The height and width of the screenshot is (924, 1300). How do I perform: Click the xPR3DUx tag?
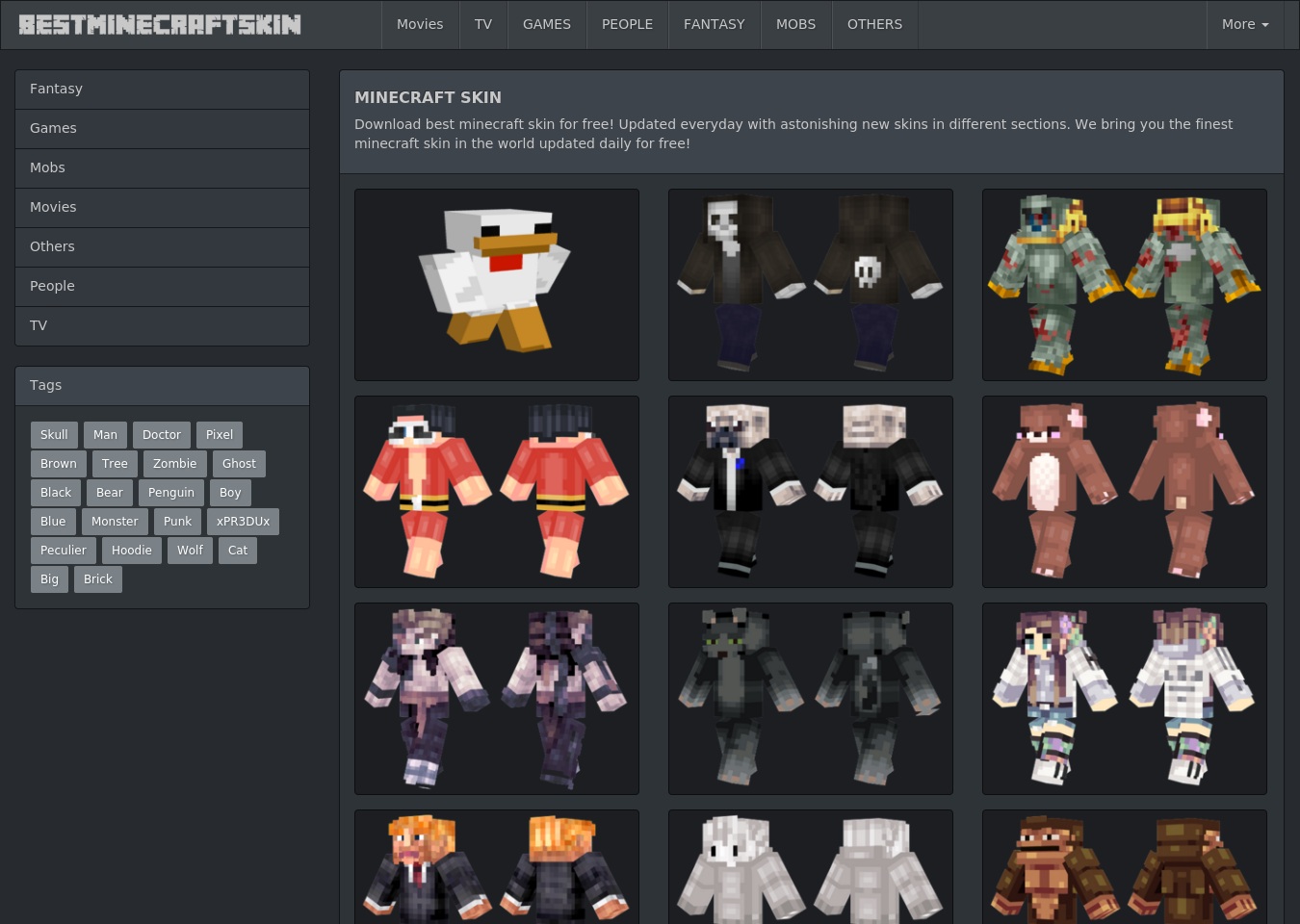coord(243,522)
